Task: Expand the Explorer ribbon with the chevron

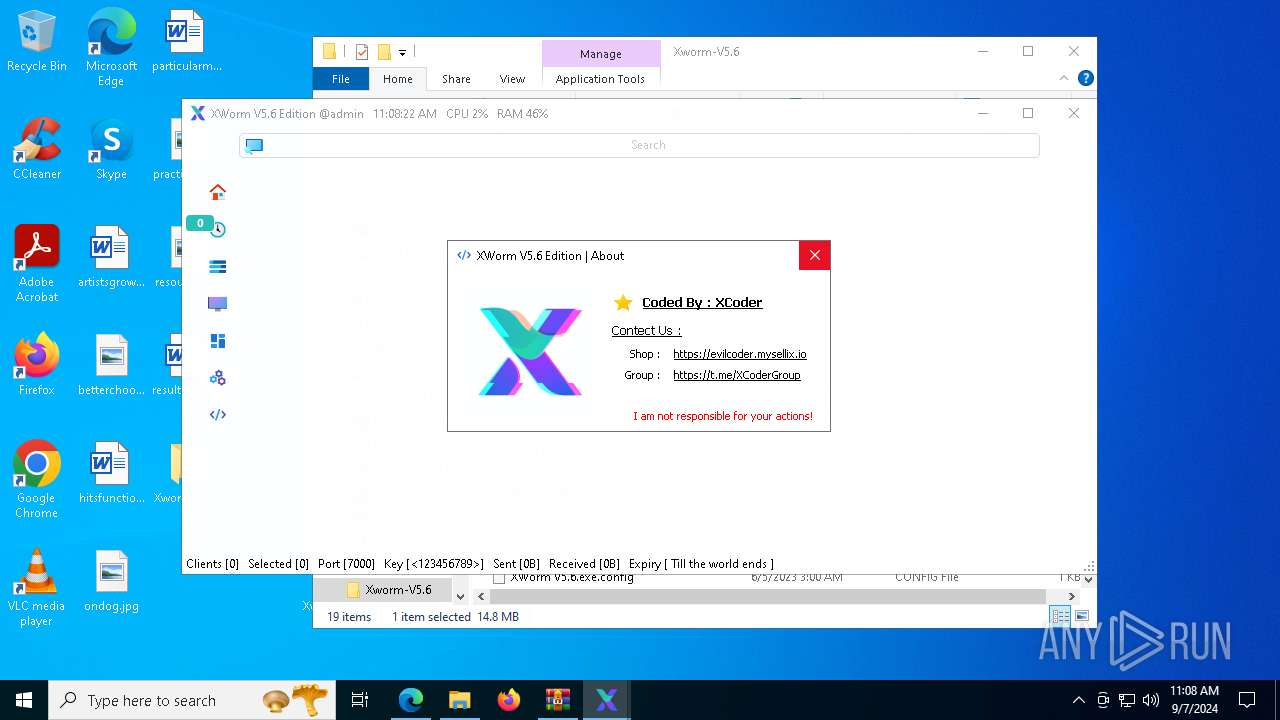Action: tap(1064, 78)
